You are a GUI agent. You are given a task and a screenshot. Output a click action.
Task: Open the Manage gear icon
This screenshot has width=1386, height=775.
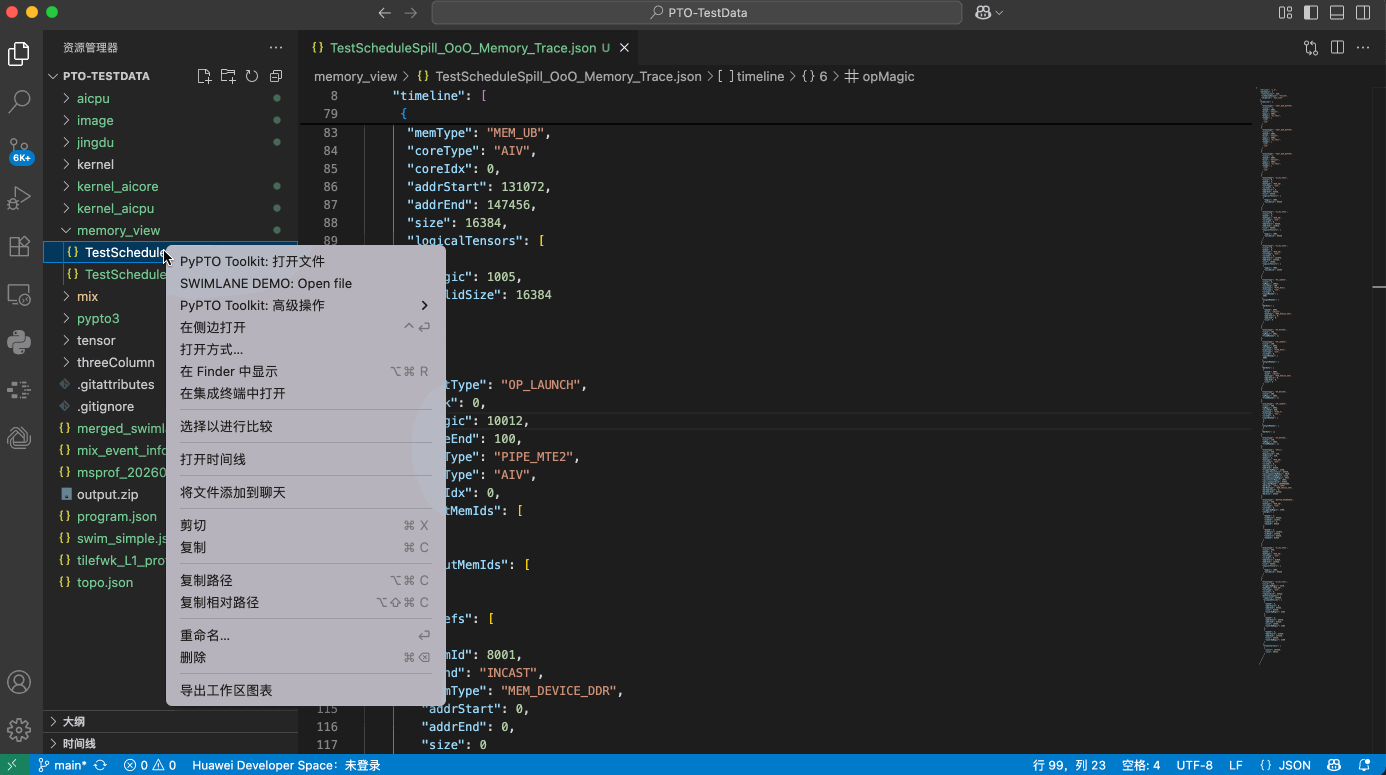tap(19, 729)
